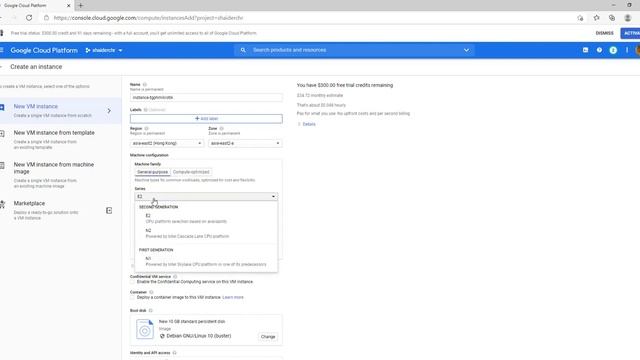The width and height of the screenshot is (640, 360).
Task: Open the browser collections icon
Action: click(612, 18)
